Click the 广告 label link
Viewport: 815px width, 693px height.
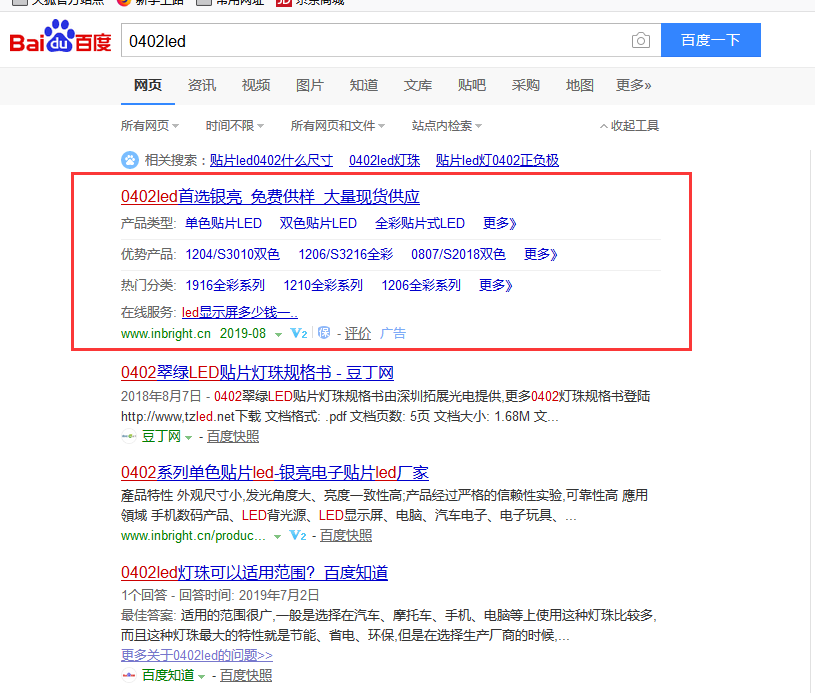(x=392, y=333)
